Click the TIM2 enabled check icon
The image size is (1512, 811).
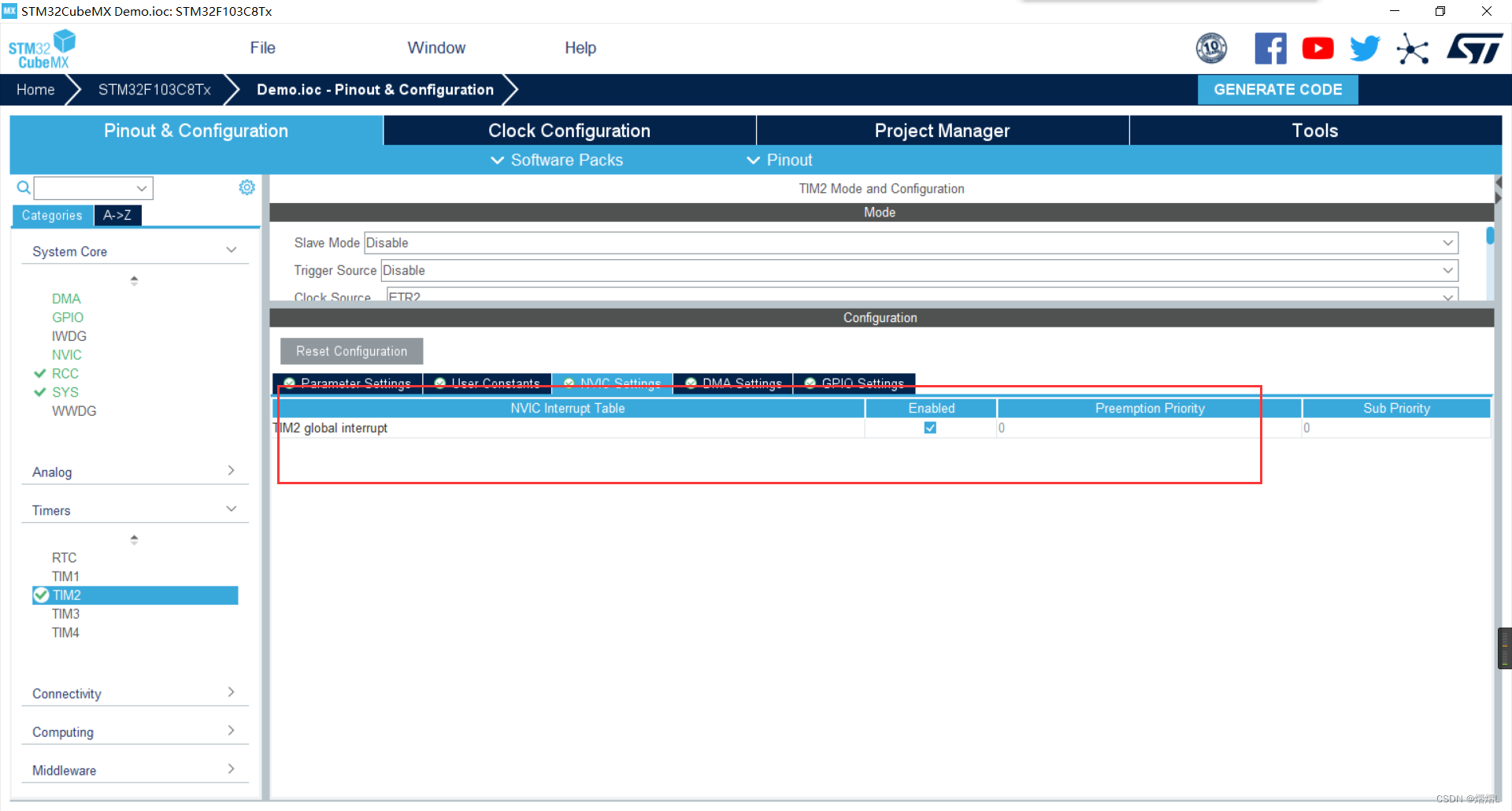42,595
